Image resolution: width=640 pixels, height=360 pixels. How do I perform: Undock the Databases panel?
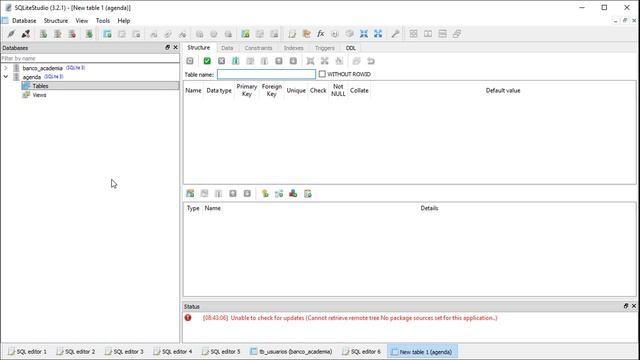pyautogui.click(x=167, y=47)
